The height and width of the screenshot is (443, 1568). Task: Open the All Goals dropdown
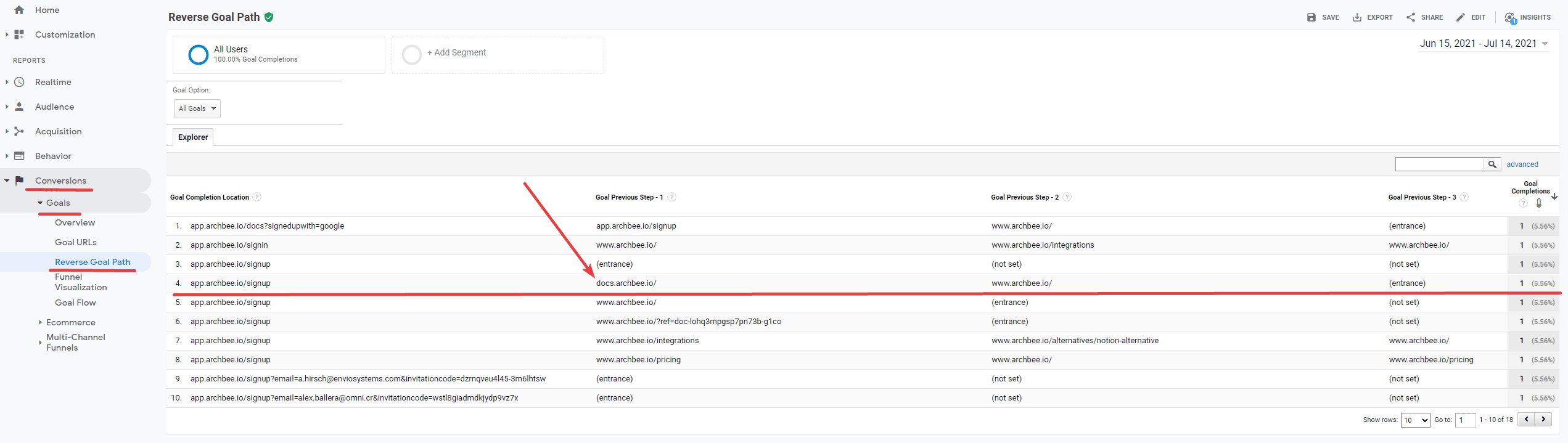[197, 108]
